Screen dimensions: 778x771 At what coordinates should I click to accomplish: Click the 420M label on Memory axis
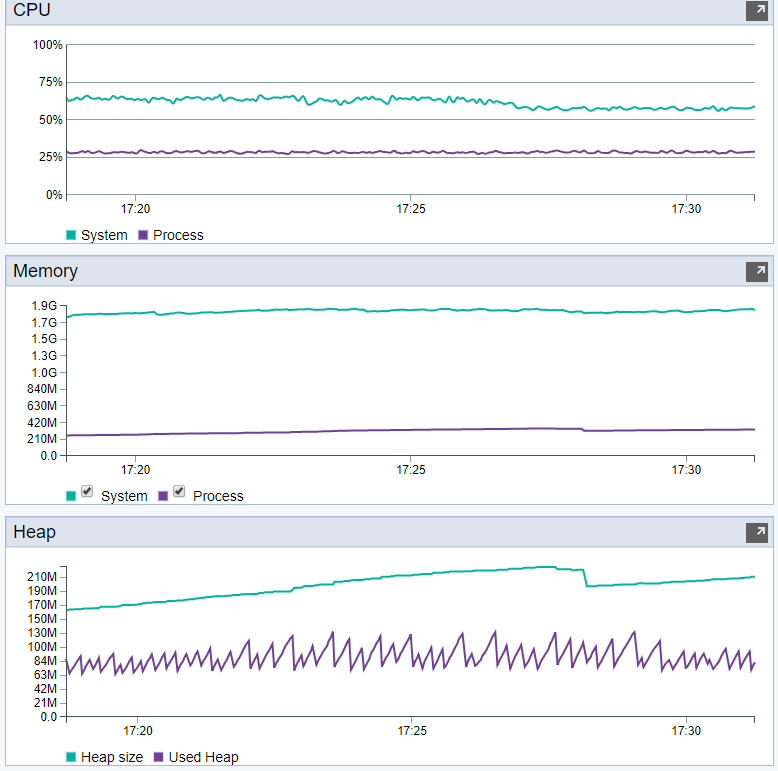[42, 423]
